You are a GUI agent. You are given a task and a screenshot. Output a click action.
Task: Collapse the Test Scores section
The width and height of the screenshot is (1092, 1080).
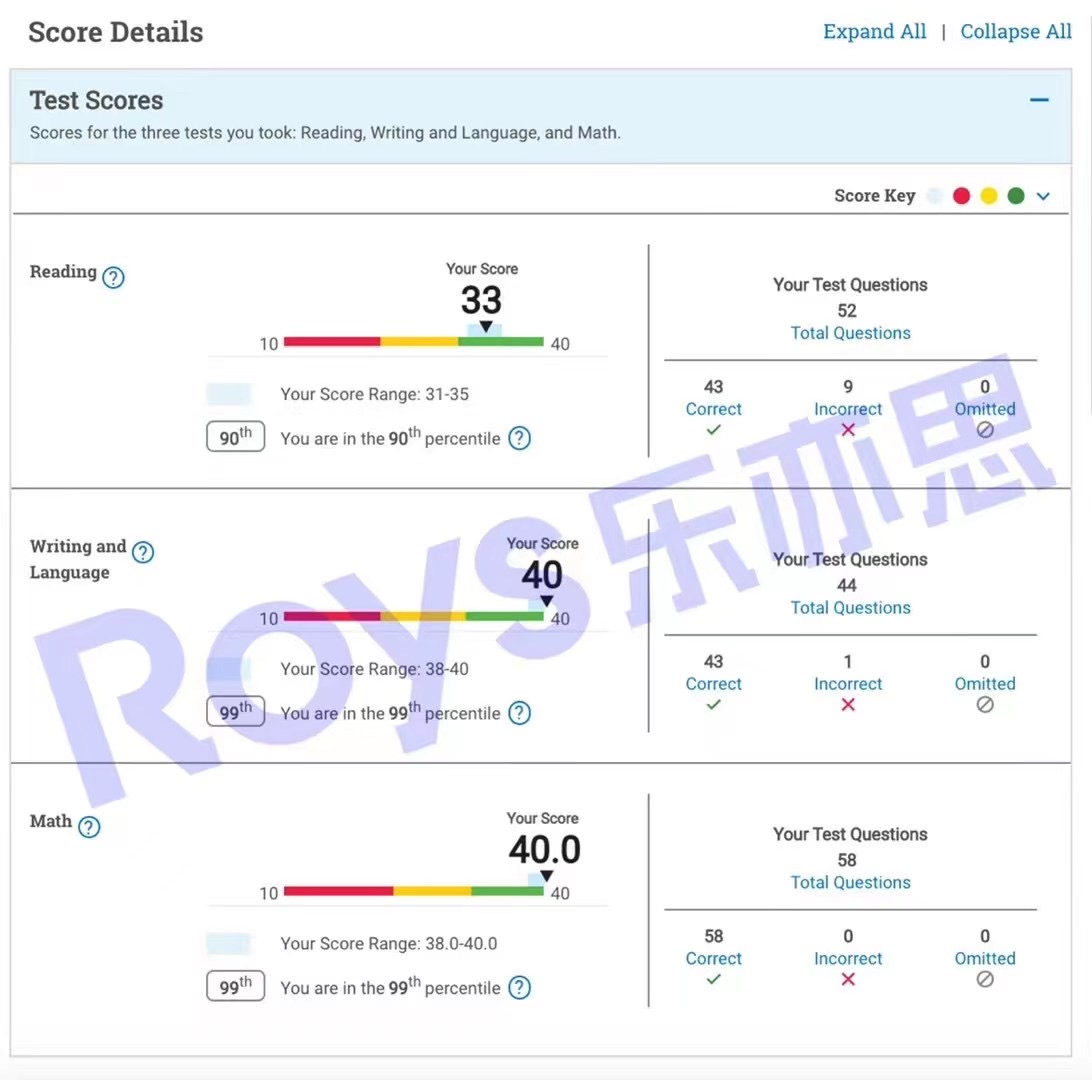point(1040,100)
